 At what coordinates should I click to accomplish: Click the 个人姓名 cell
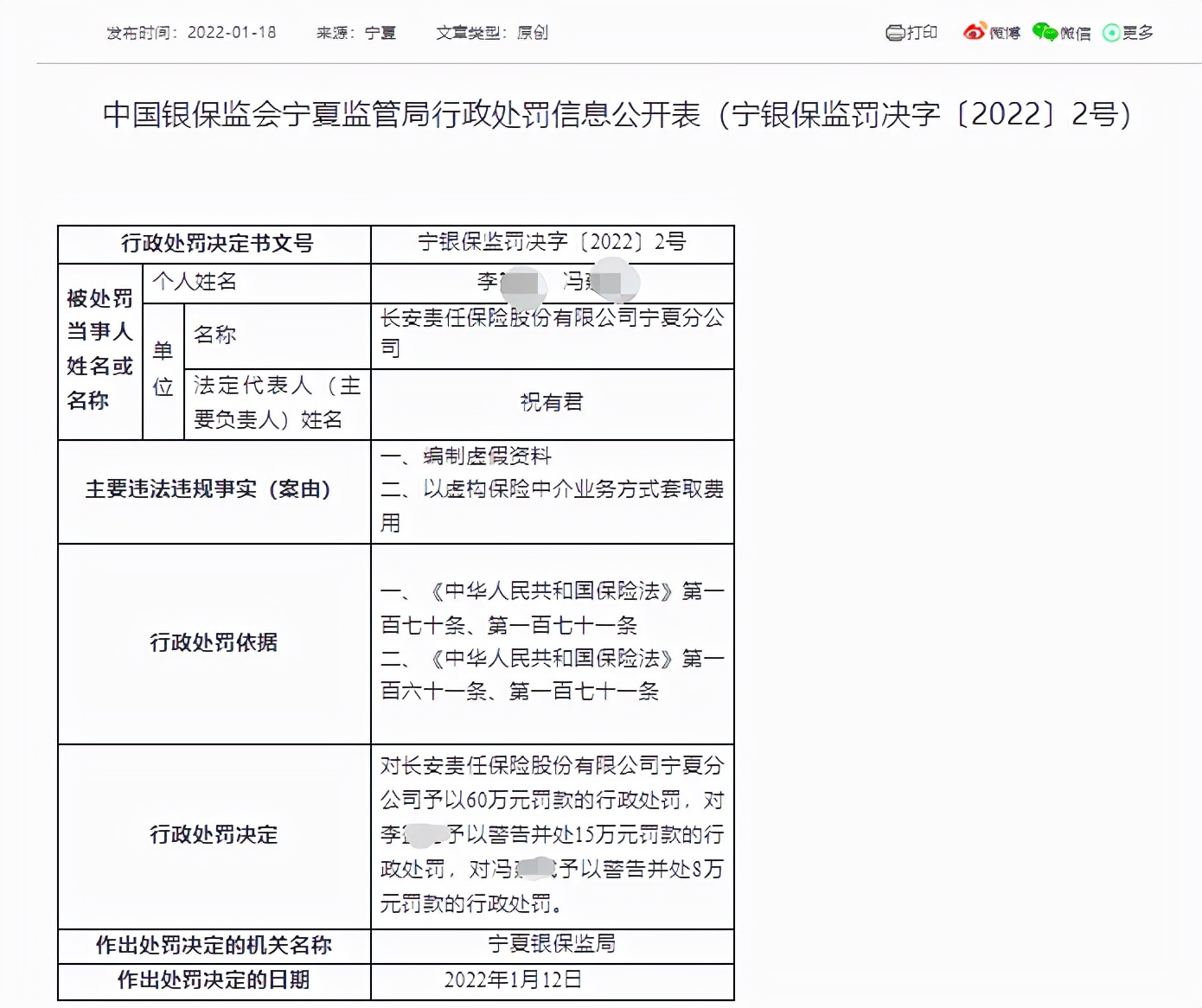point(257,284)
